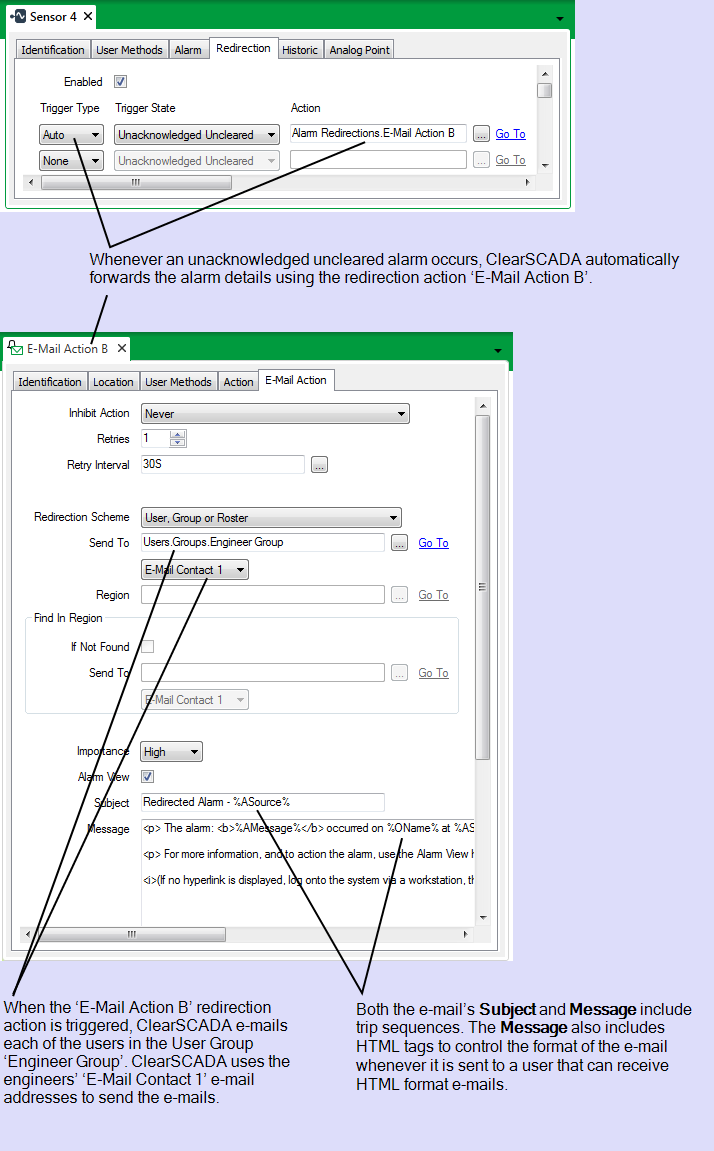Screen dimensions: 714x1151
Task: Click the E-Mail Action B horizontal scrollbar thumb
Action: (132, 934)
